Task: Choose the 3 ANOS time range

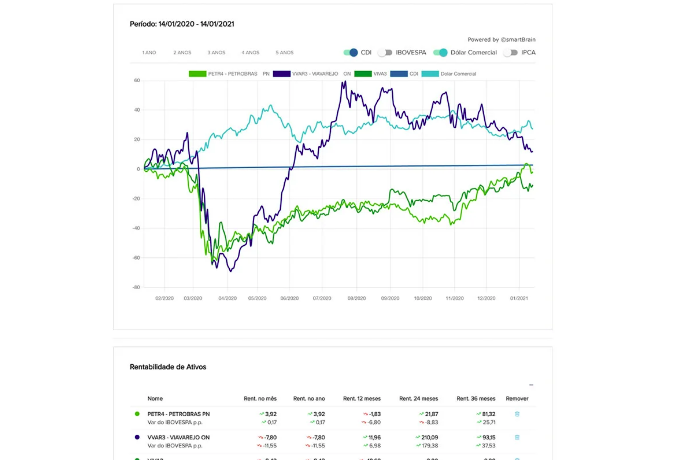Action: click(x=216, y=52)
